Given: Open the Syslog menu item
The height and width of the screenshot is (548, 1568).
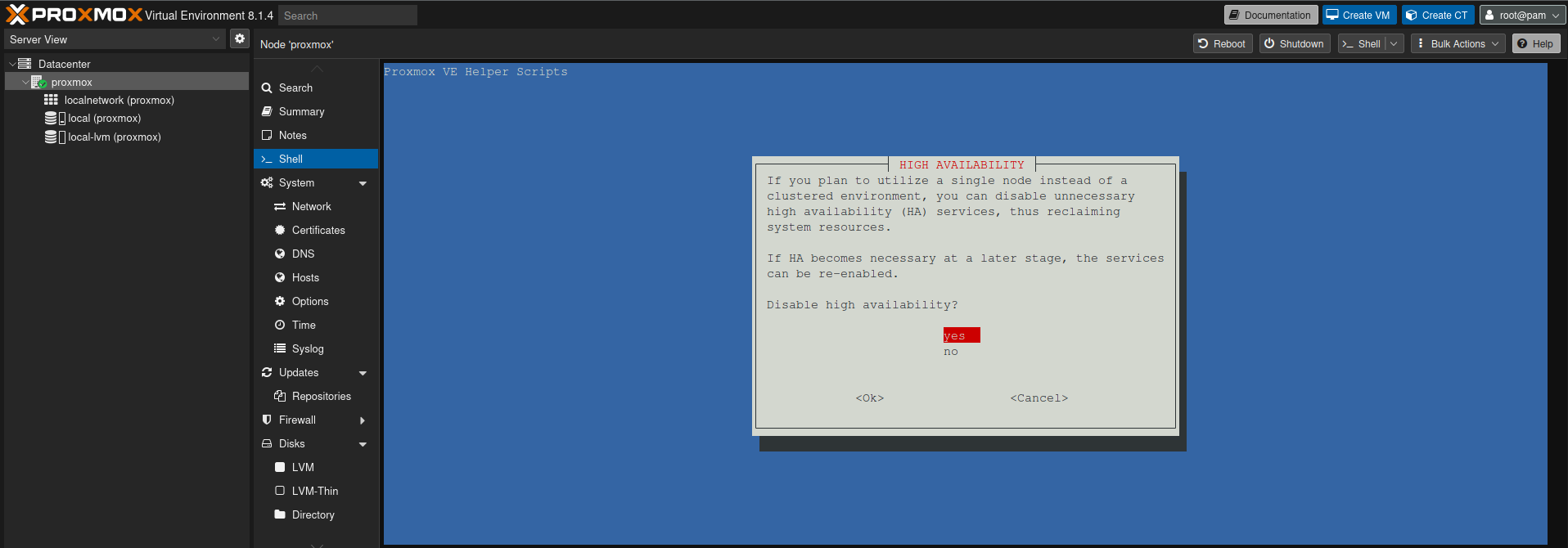Looking at the screenshot, I should 316,348.
